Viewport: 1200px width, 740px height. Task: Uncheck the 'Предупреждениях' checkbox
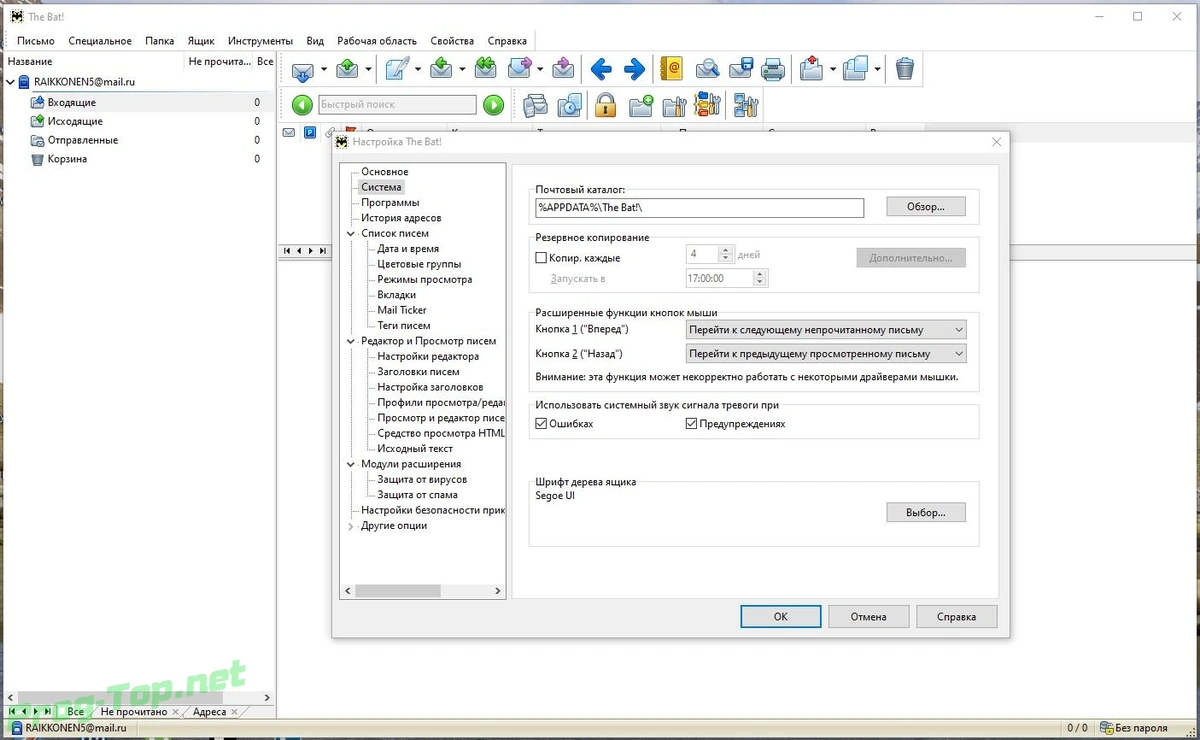point(691,424)
